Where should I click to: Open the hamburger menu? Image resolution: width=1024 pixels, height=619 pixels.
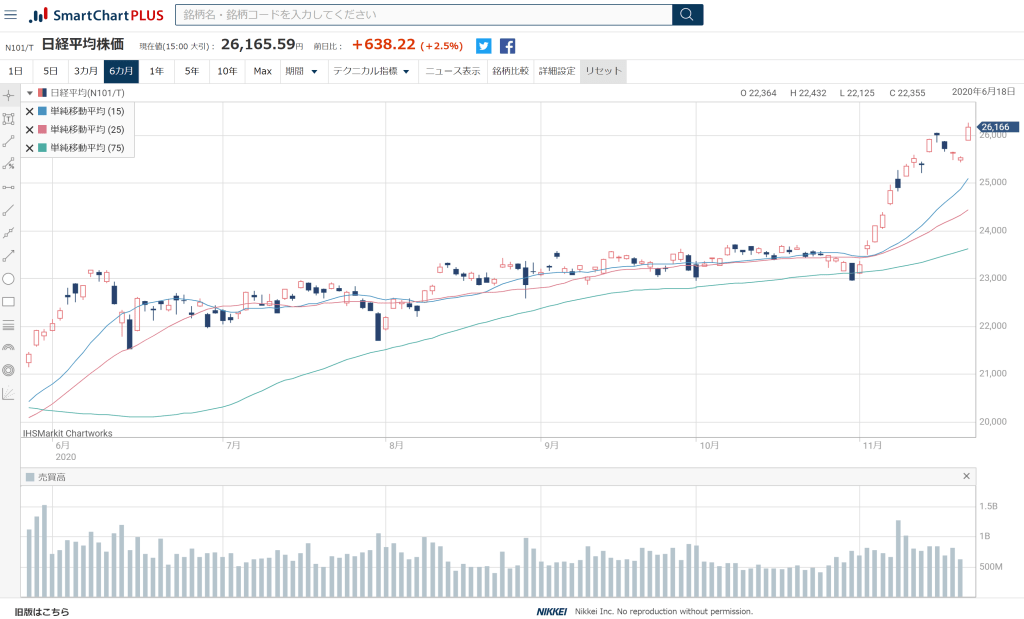click(x=11, y=15)
